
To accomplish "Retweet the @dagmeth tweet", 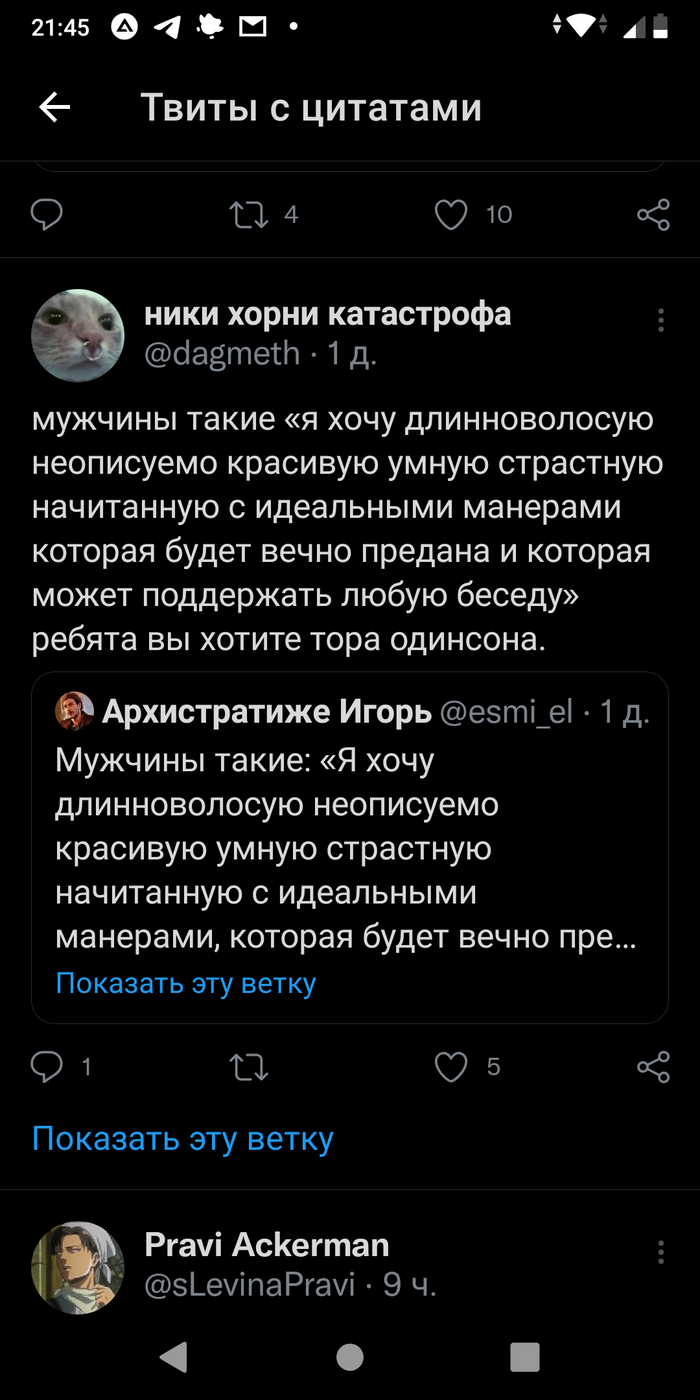I will click(x=249, y=1068).
